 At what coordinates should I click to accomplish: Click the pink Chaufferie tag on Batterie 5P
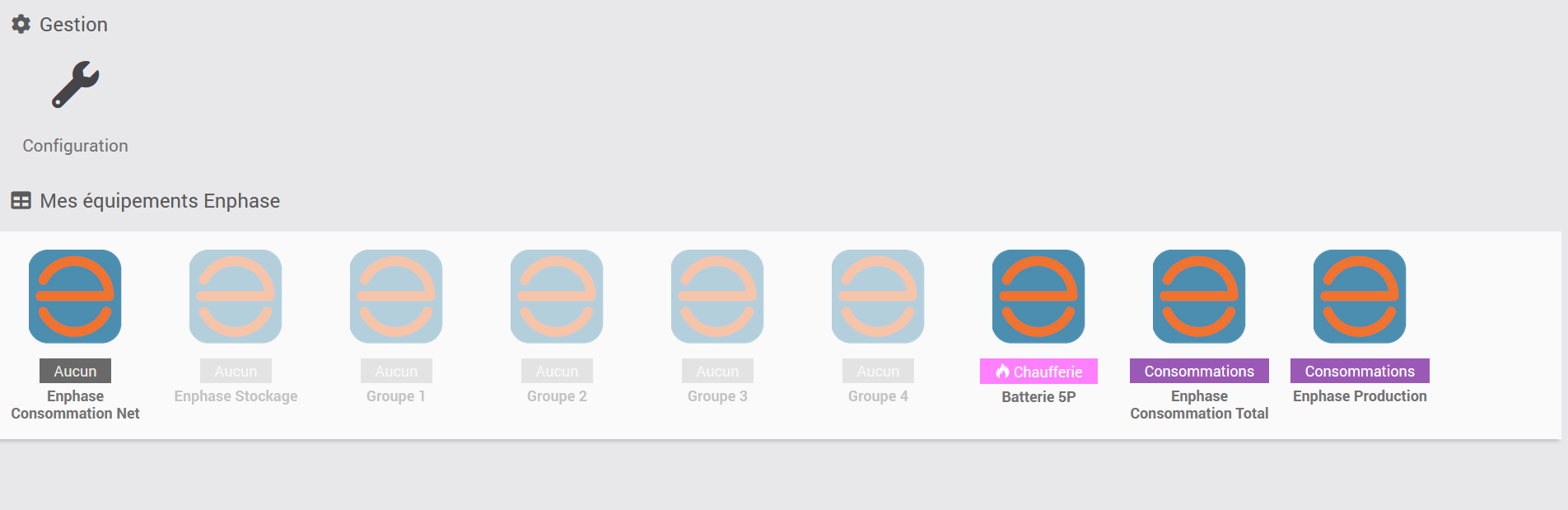coord(1038,372)
